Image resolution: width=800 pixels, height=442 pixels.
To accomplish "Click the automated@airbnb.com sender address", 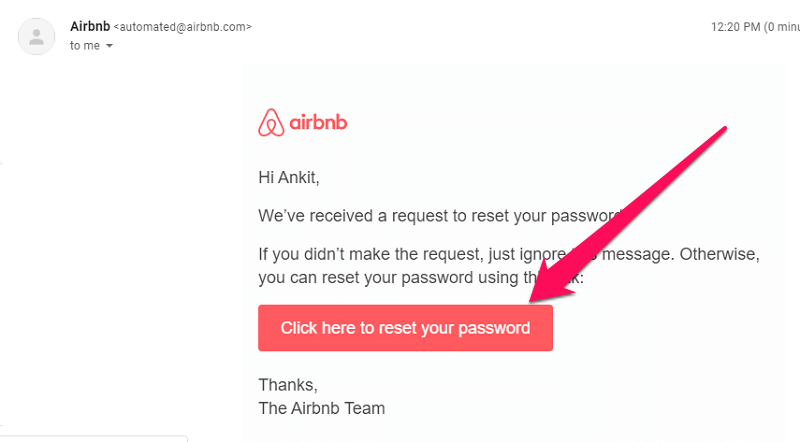I will click(183, 27).
